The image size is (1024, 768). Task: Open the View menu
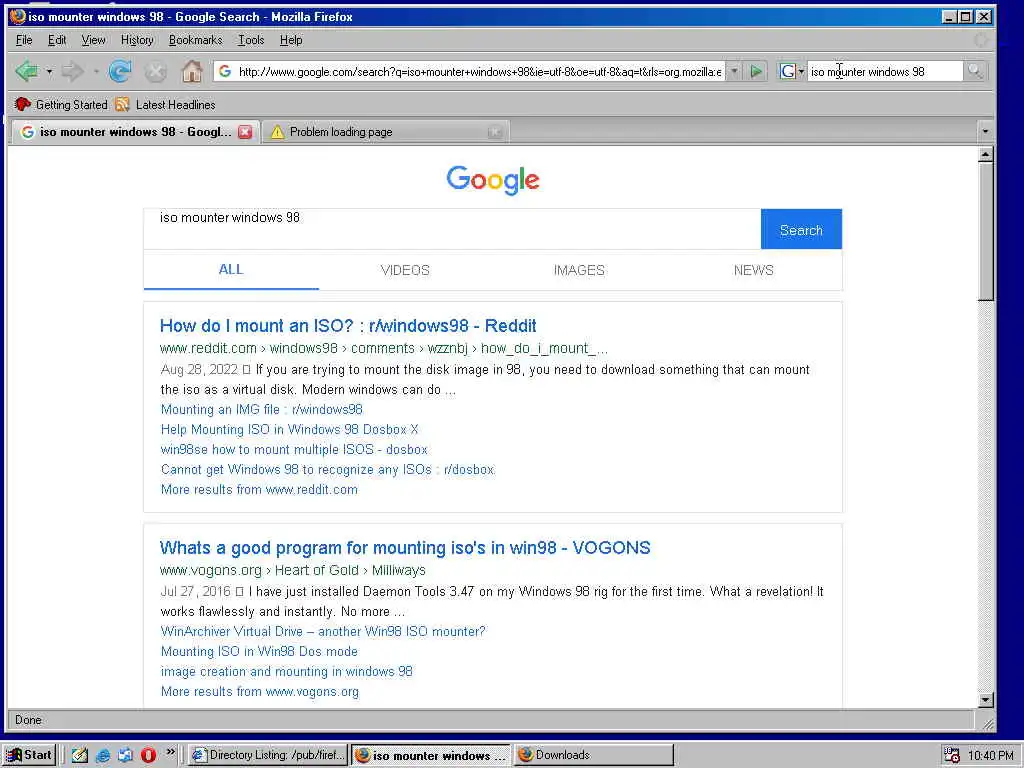93,40
